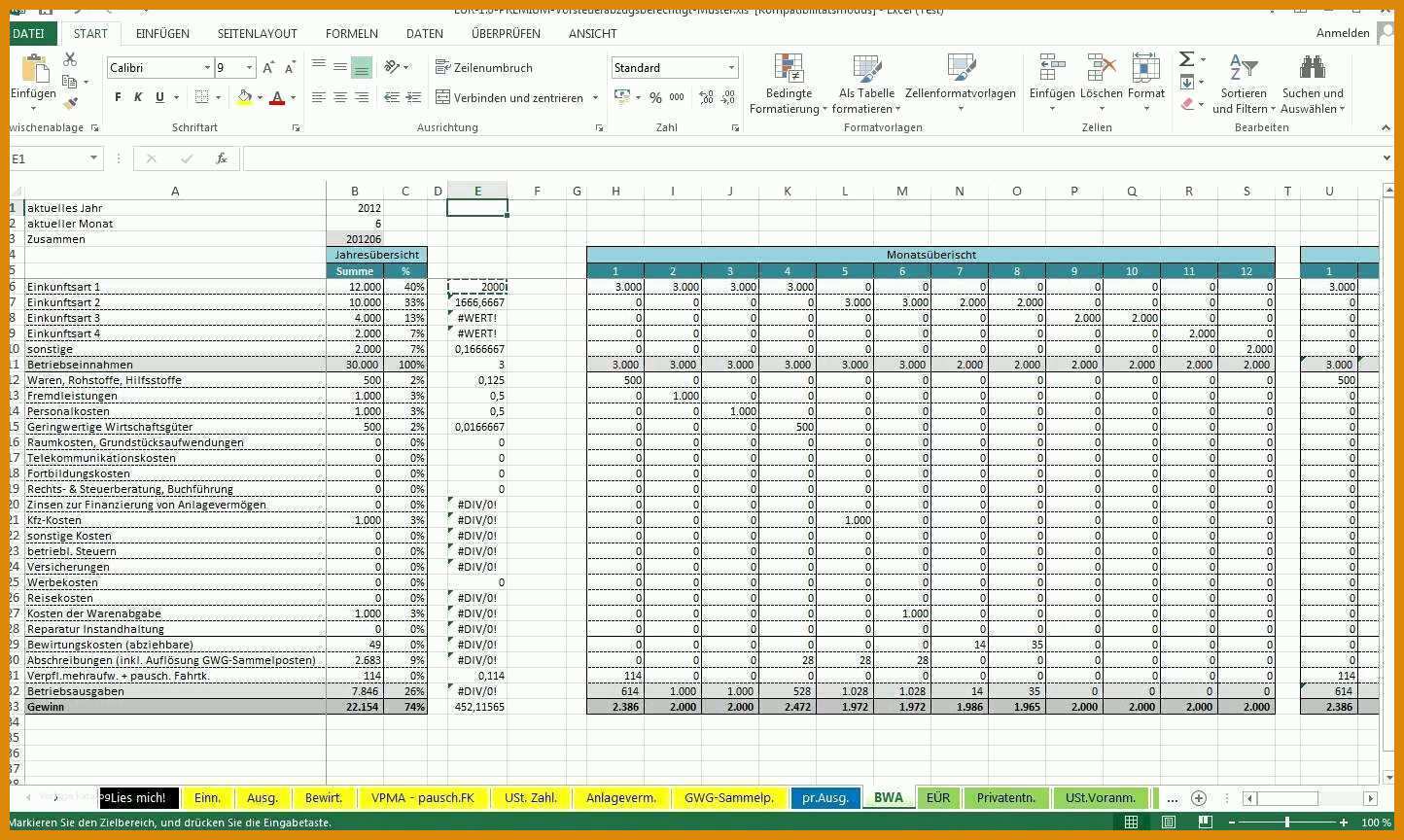Expand the Schriftart dialog launcher
Image resolution: width=1404 pixels, height=840 pixels.
[x=296, y=127]
